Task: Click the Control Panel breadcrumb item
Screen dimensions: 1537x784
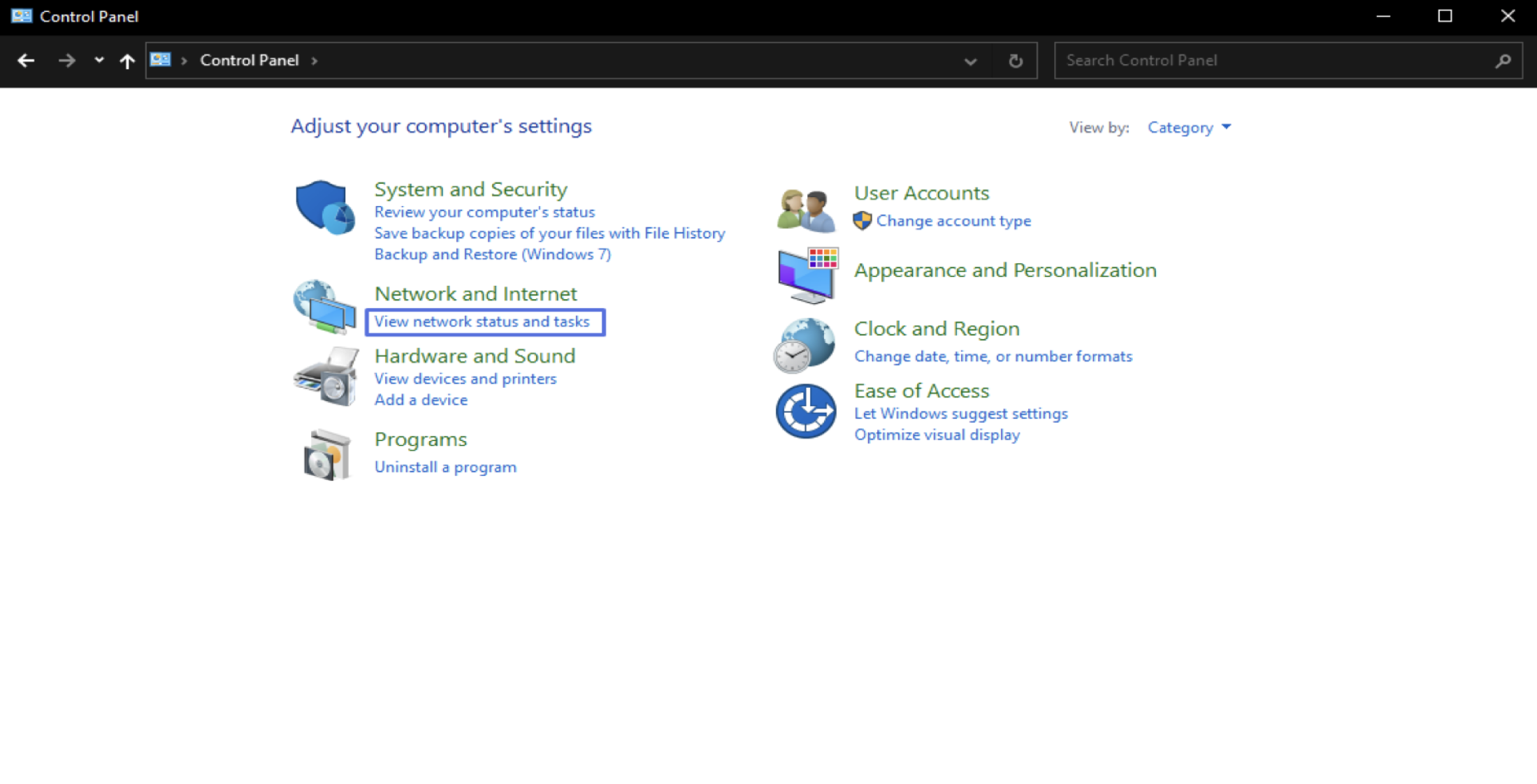Action: coord(249,61)
